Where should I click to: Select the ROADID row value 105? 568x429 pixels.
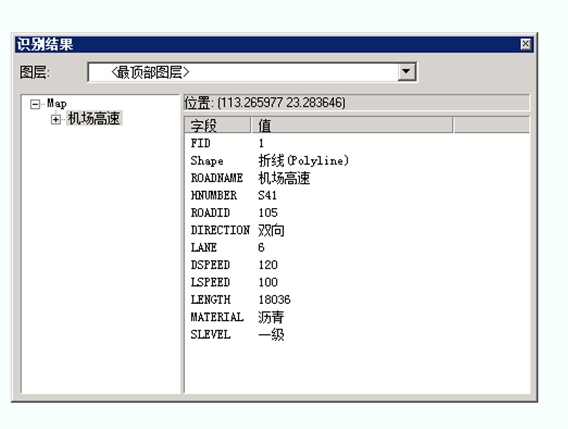coord(268,213)
